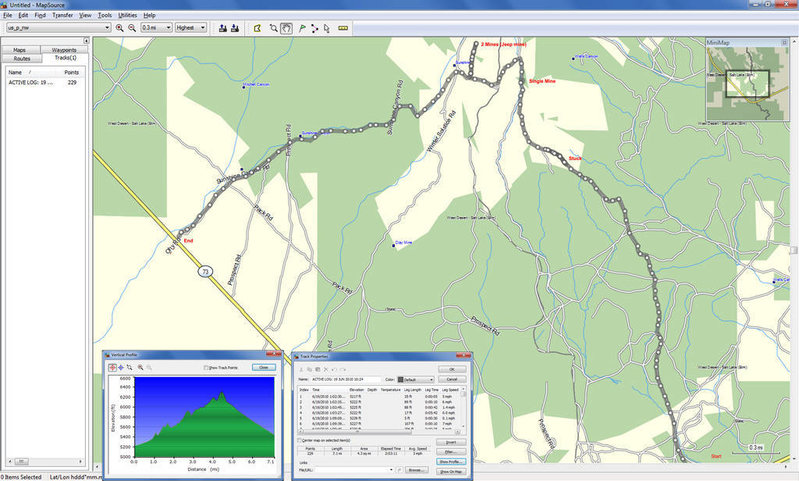Click the Zoom Out magnifier toolbar icon
This screenshot has height=481, width=799.
coord(132,28)
